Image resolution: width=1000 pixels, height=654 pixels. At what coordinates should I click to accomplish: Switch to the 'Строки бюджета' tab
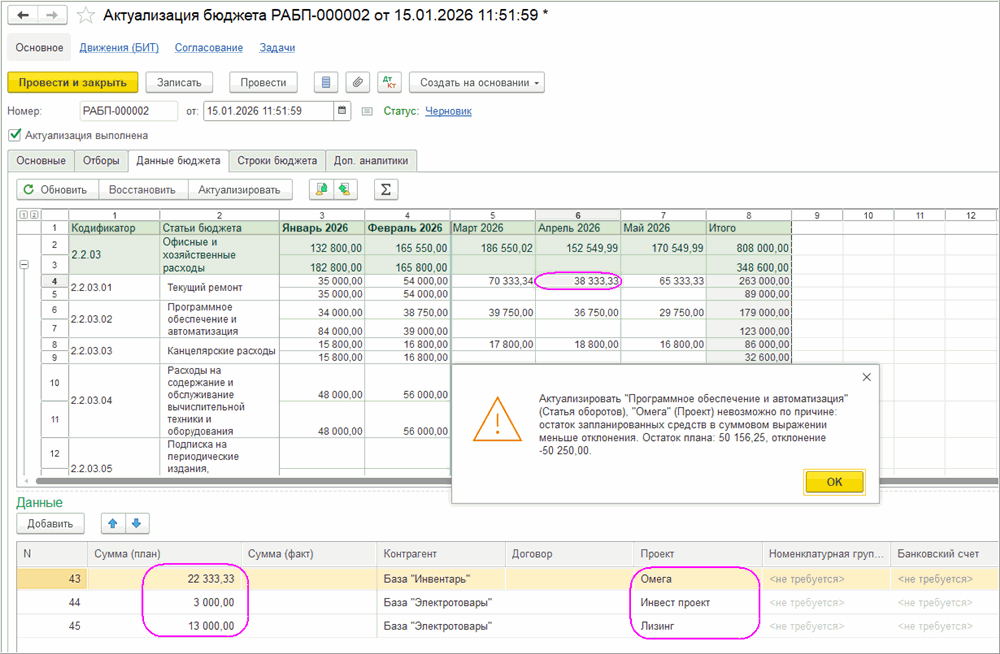pos(277,161)
